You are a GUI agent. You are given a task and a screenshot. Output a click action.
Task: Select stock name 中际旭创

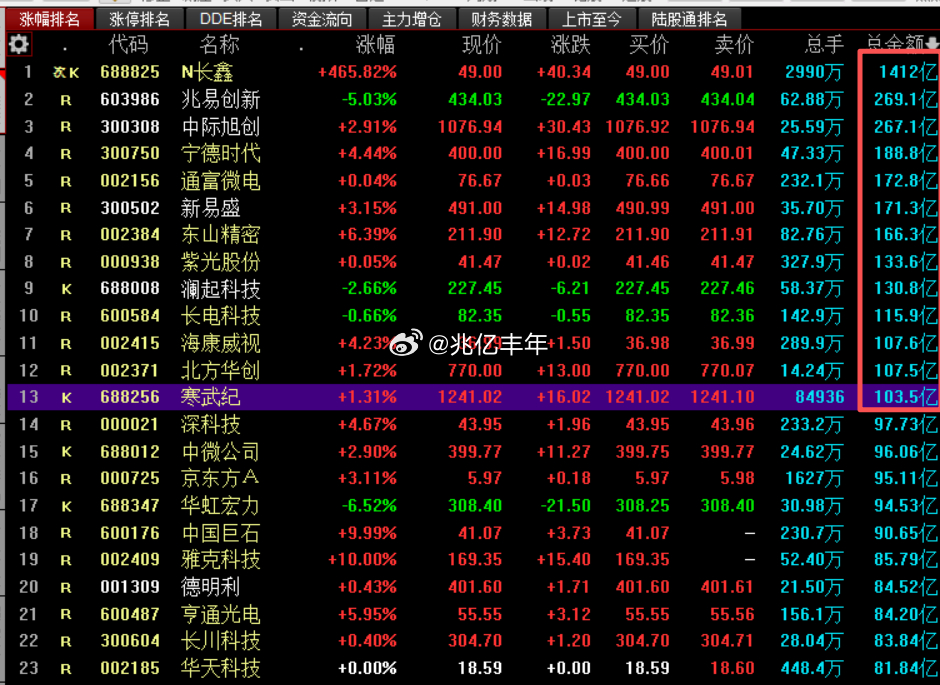coord(221,127)
